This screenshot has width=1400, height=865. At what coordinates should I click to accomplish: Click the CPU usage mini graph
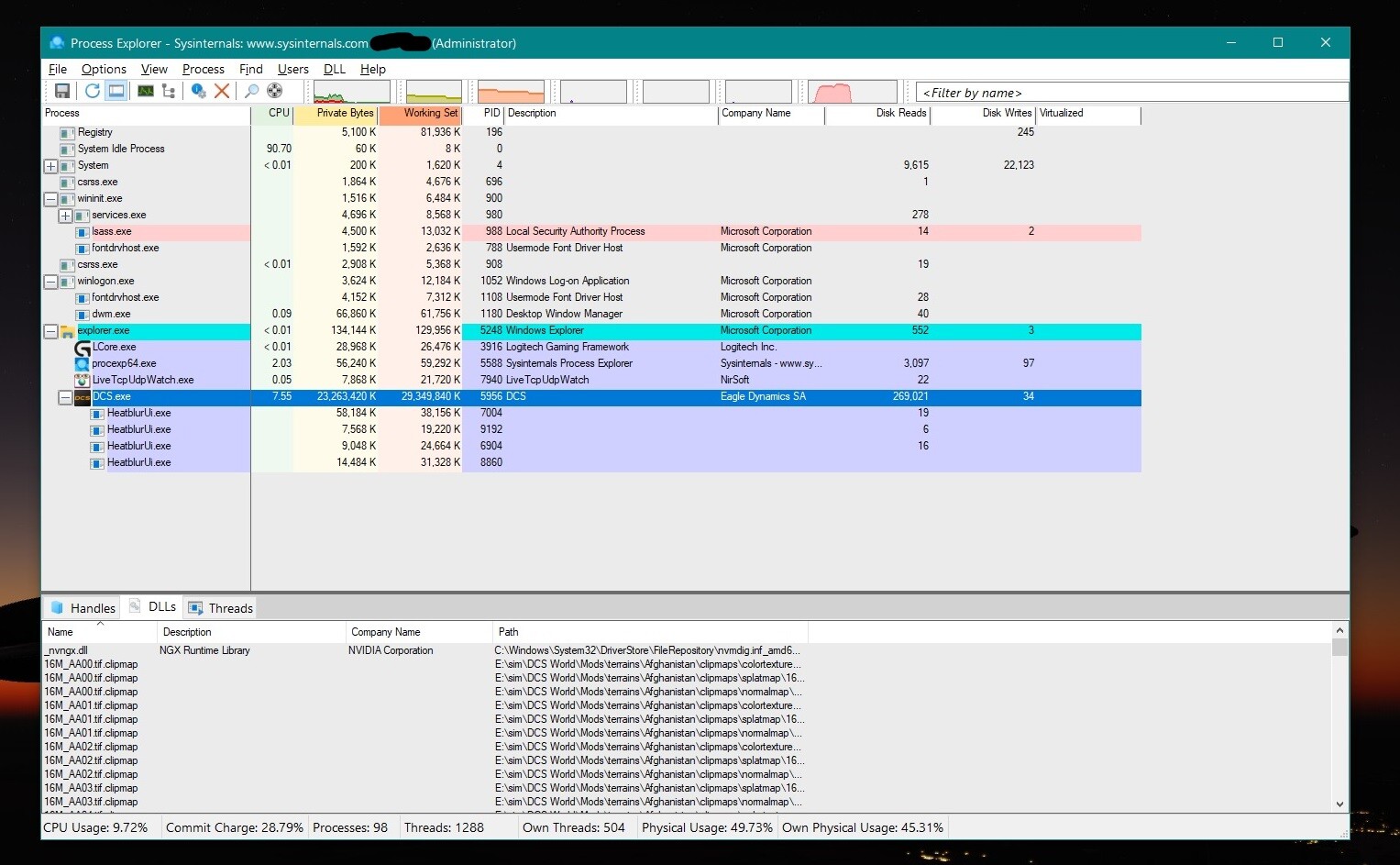pyautogui.click(x=351, y=92)
